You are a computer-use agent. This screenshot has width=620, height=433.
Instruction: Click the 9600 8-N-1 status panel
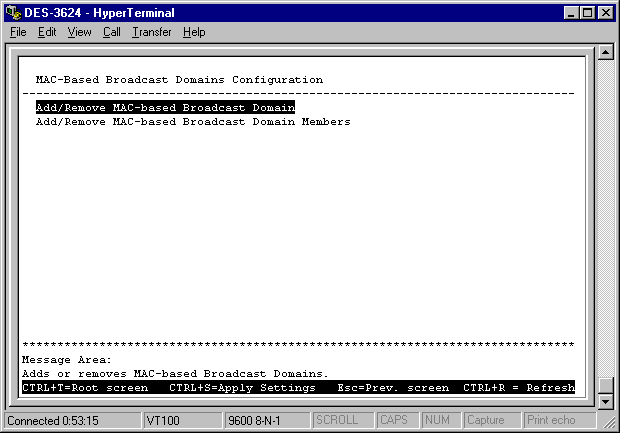click(265, 421)
